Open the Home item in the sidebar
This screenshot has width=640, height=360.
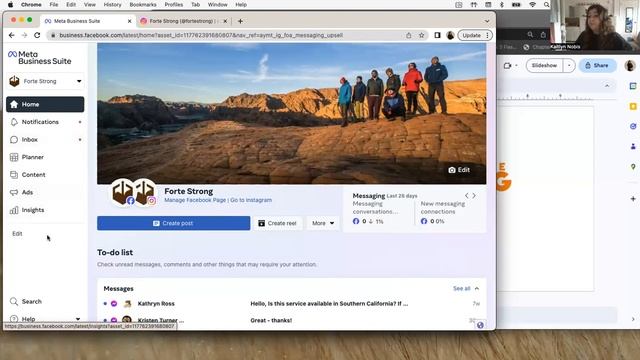(x=45, y=104)
